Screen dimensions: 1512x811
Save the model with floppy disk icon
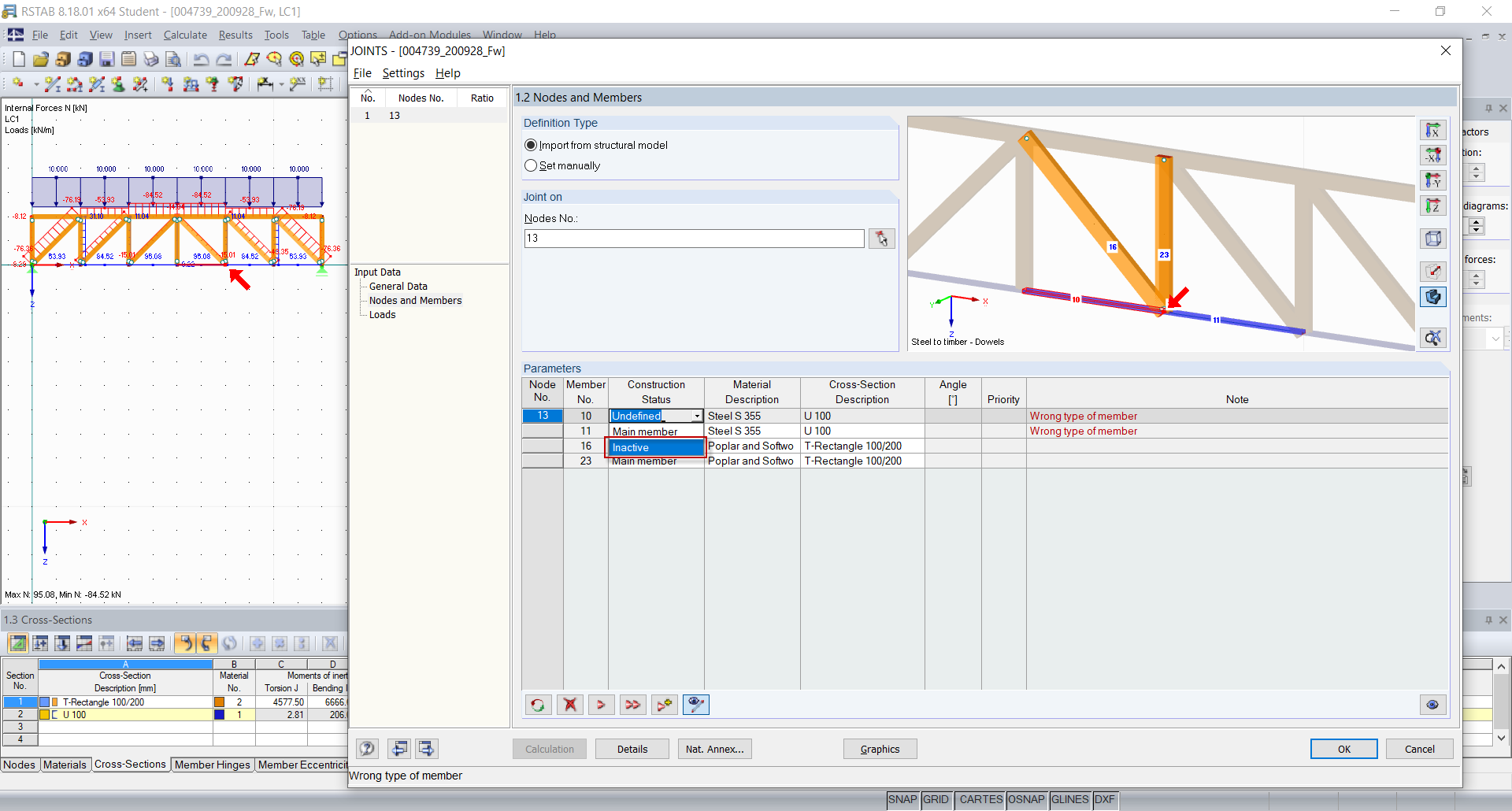point(107,59)
